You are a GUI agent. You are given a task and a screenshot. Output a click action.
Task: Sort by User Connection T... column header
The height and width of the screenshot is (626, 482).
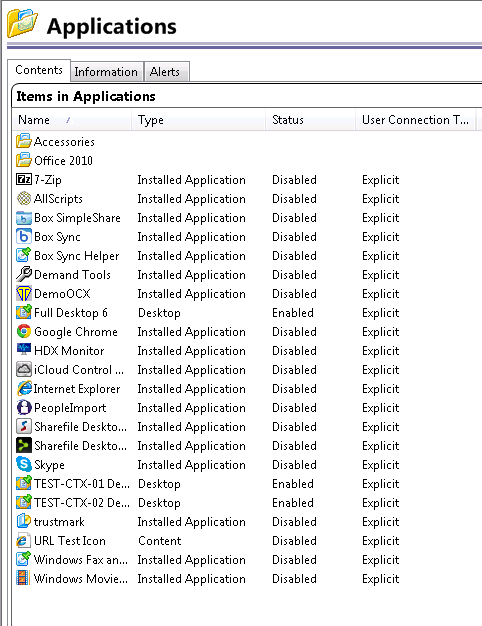(415, 120)
